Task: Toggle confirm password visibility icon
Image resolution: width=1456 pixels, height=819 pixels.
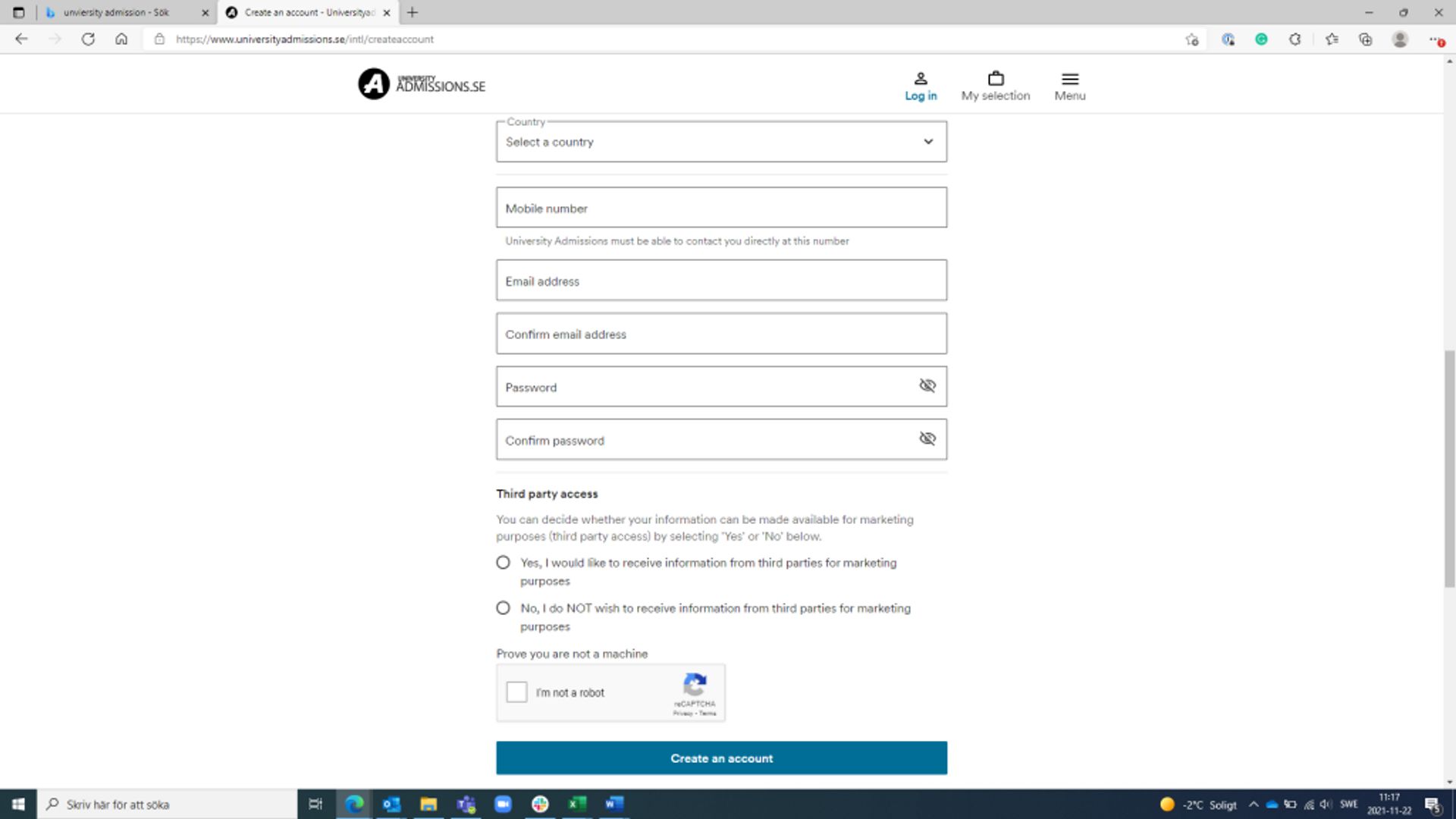Action: (x=927, y=438)
